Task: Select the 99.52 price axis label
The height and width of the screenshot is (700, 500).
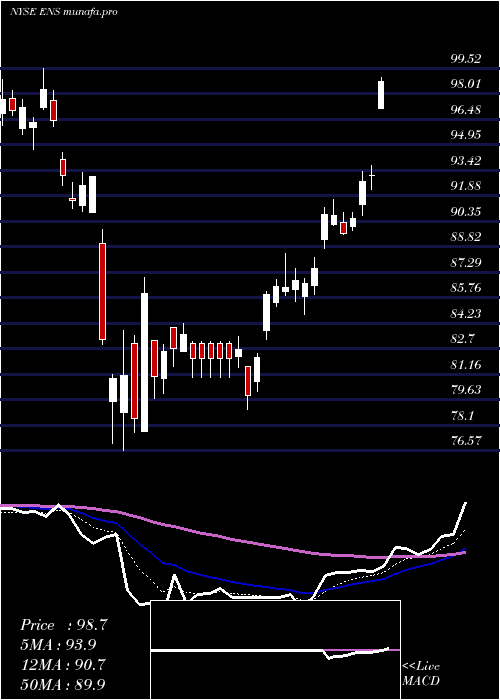Action: pos(466,58)
